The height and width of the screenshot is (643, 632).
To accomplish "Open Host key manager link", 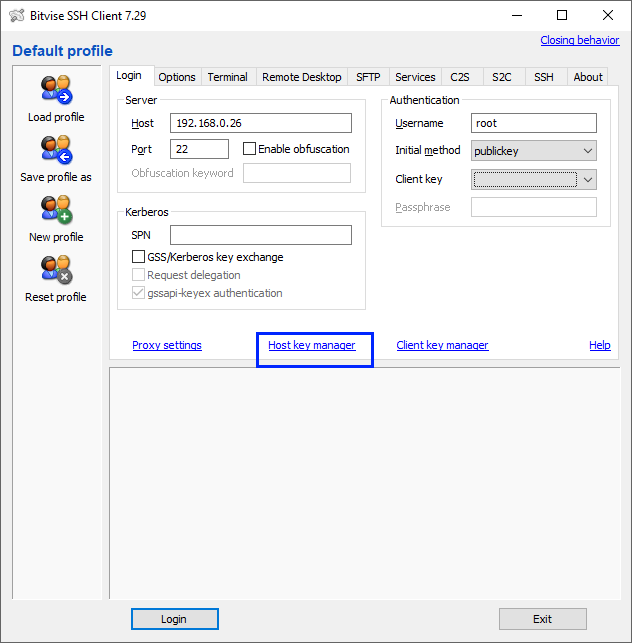I will [x=312, y=345].
